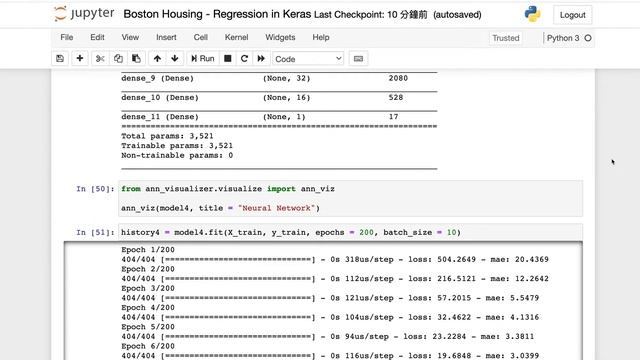Click the loss: 23.2284 progress line
The width and height of the screenshot is (640, 360).
point(327,336)
